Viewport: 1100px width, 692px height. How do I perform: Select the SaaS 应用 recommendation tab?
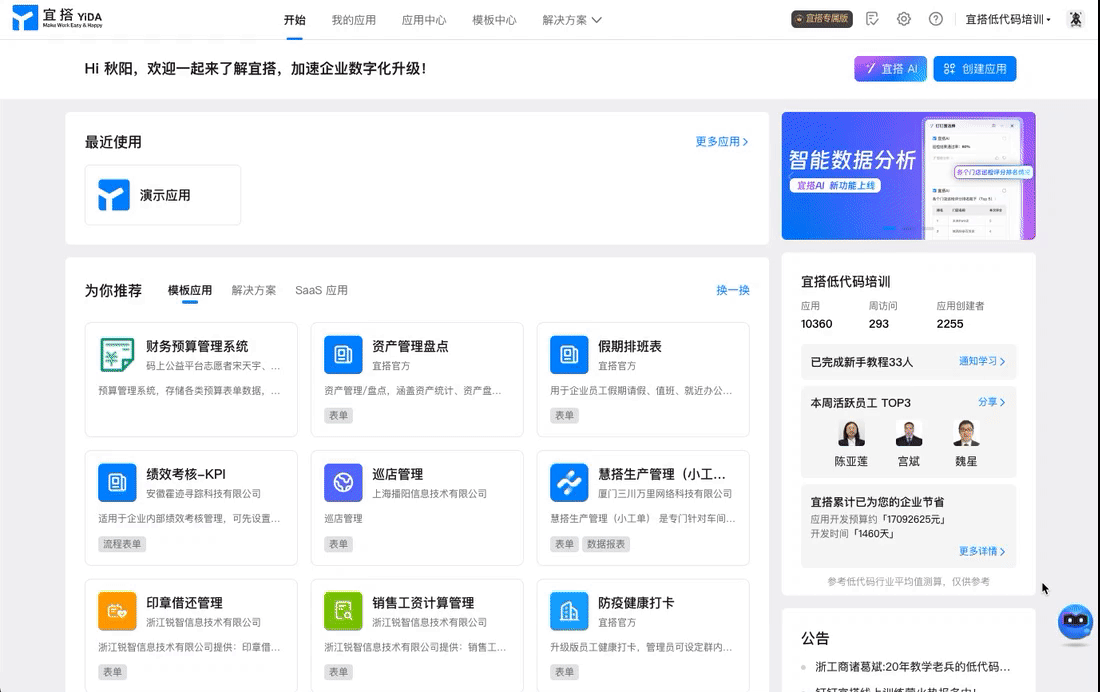coord(321,290)
